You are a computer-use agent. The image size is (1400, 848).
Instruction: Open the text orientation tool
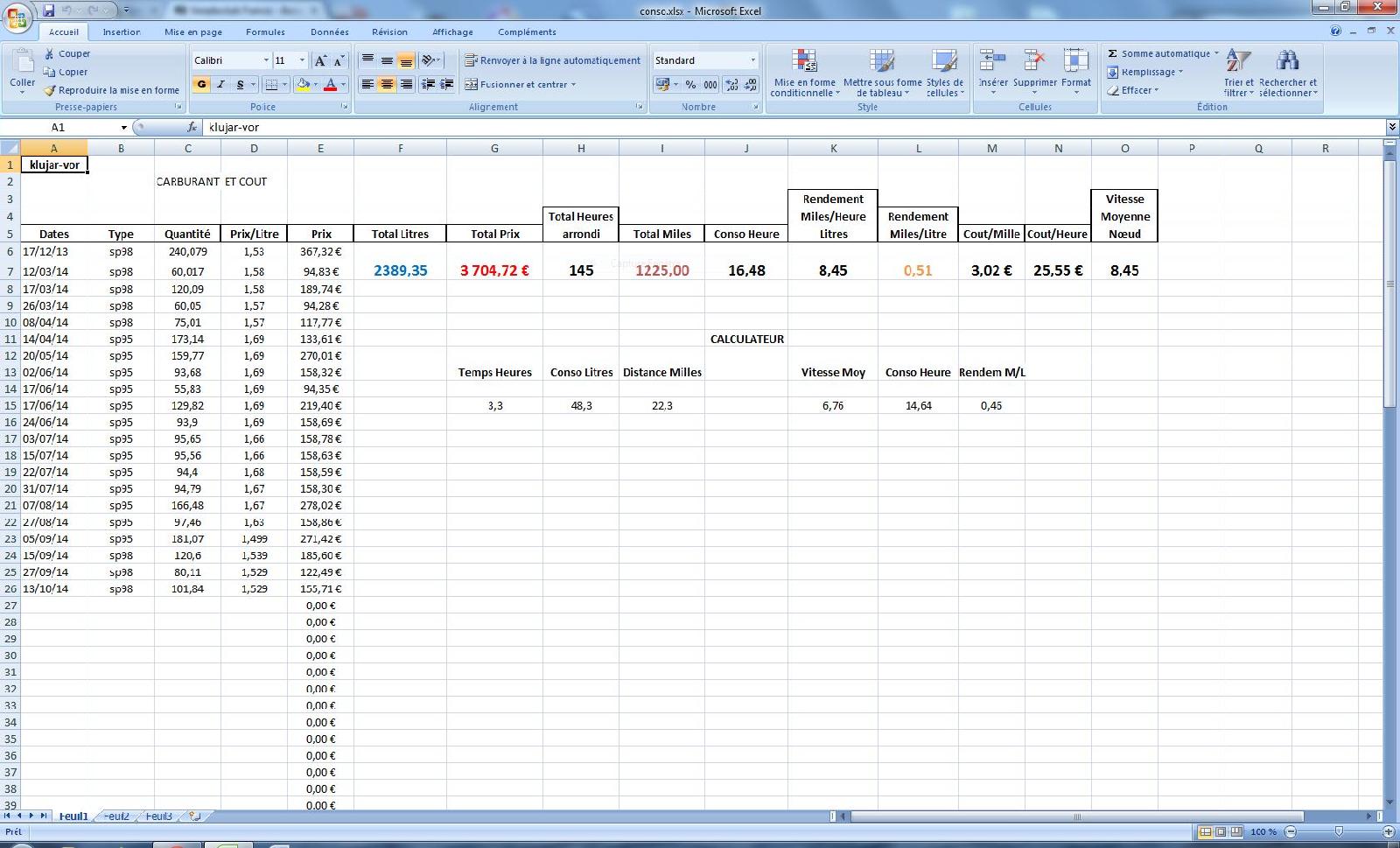pyautogui.click(x=429, y=60)
